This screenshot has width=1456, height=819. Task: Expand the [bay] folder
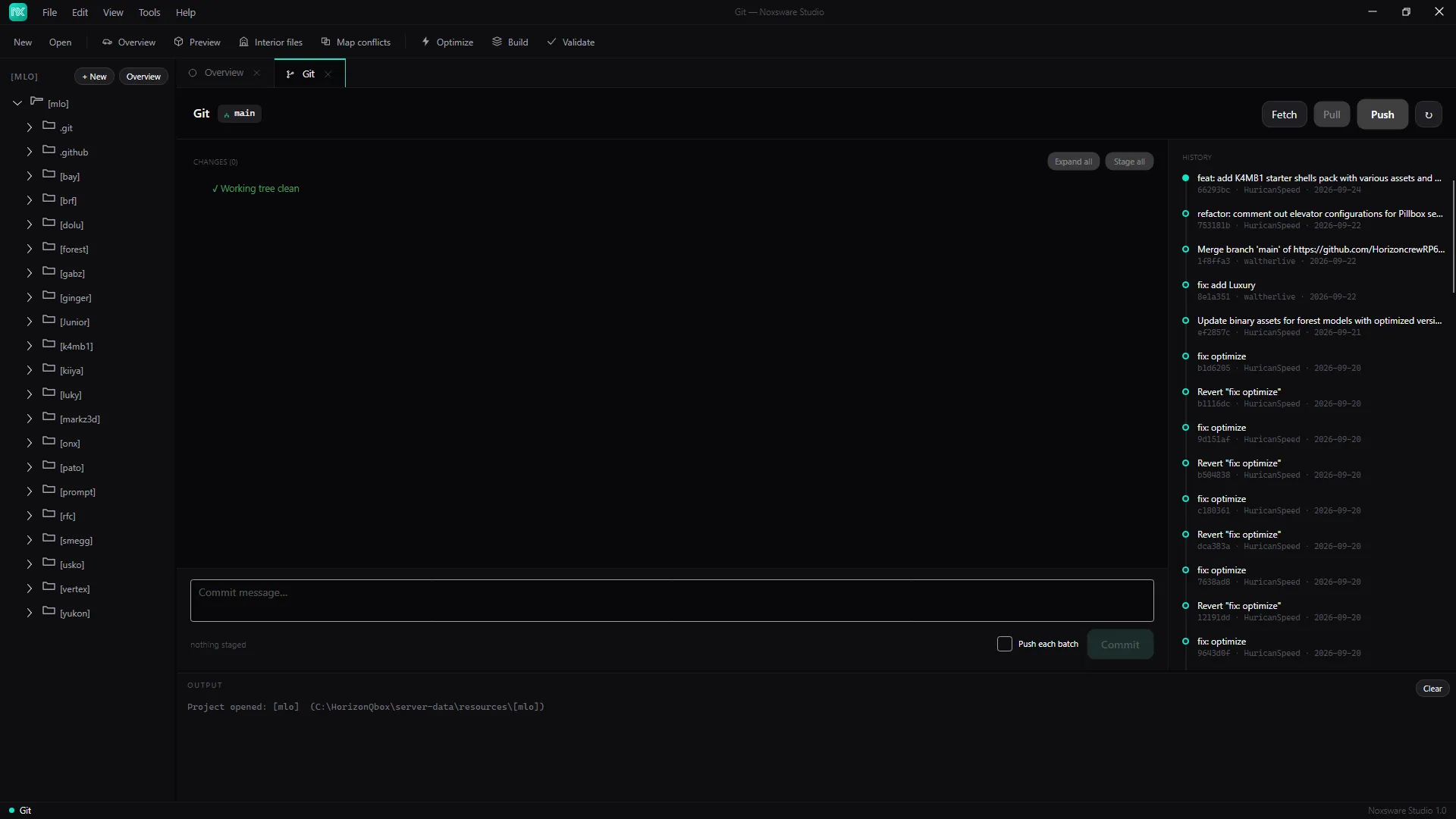(30, 176)
